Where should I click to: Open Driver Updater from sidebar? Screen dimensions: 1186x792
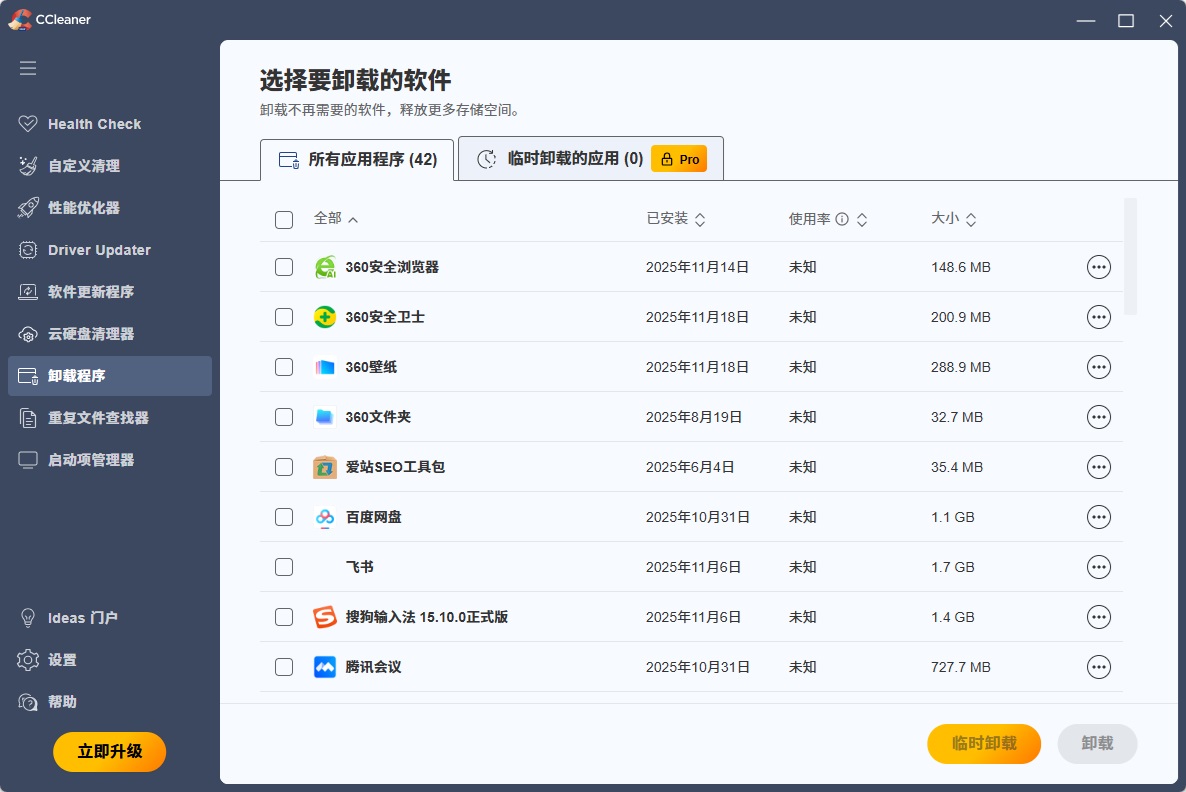click(x=99, y=250)
